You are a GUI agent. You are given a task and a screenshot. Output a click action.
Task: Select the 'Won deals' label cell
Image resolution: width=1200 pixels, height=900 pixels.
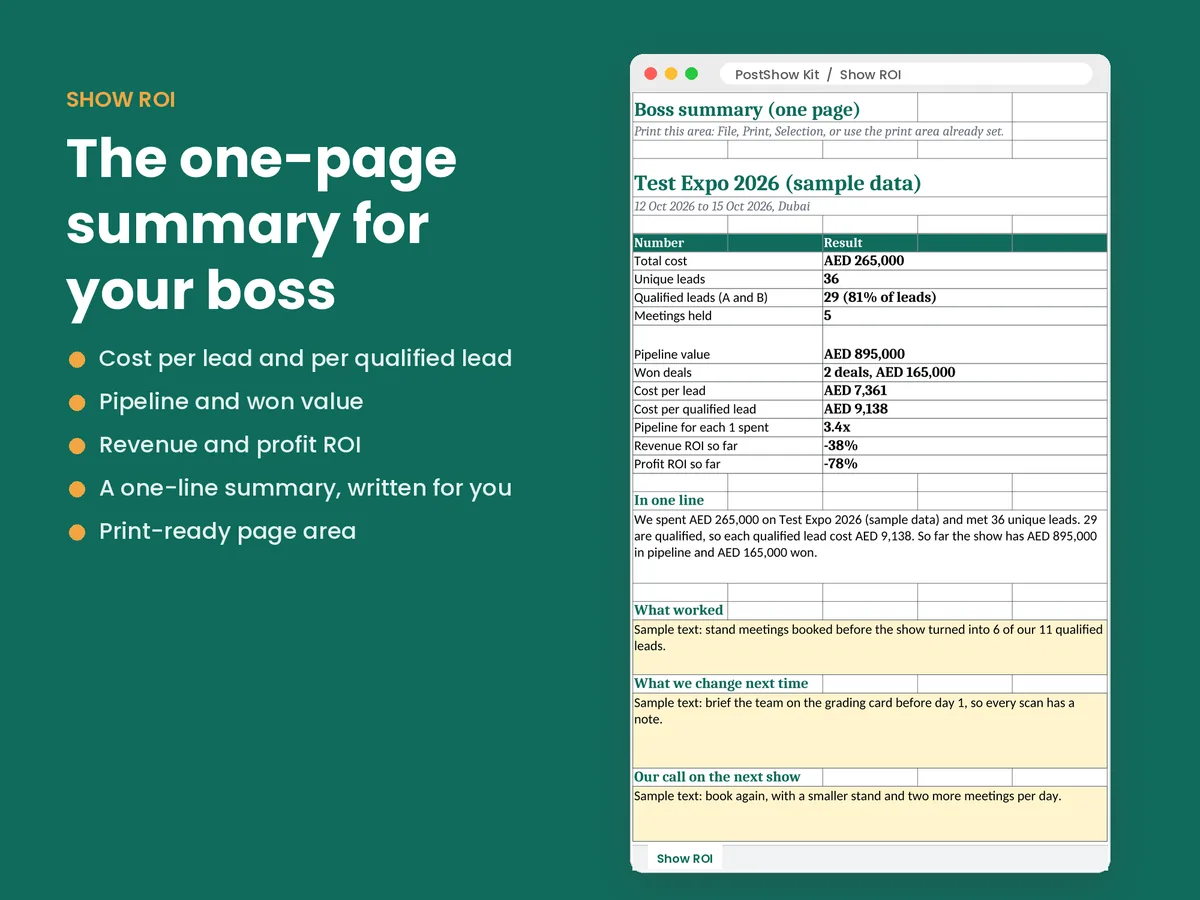pos(727,372)
